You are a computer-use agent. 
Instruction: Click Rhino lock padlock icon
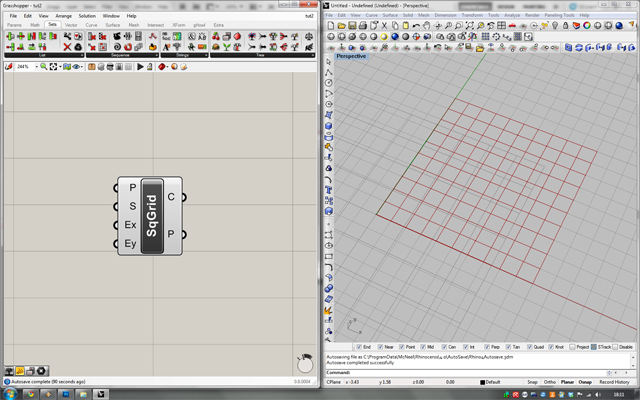click(x=565, y=25)
